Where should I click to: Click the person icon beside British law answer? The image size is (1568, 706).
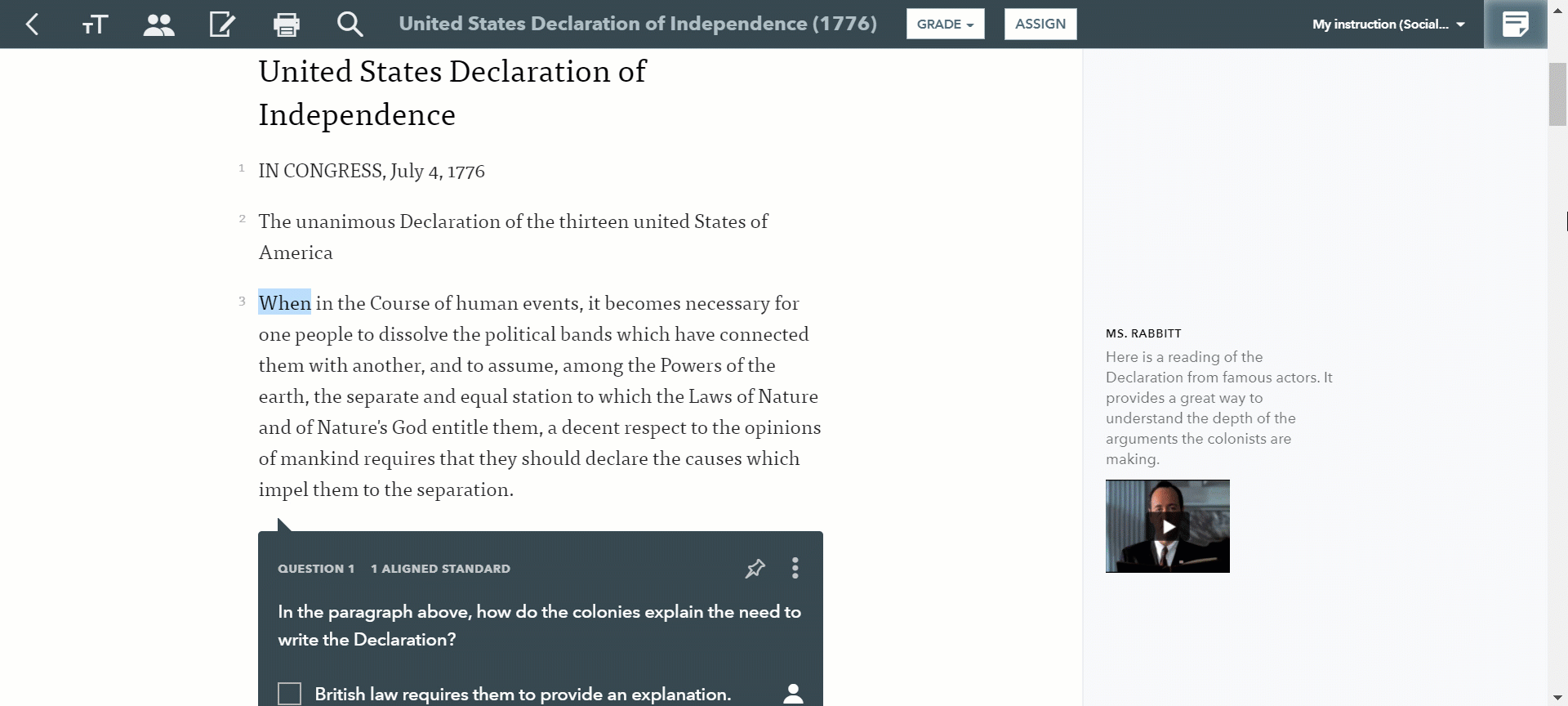coord(793,694)
